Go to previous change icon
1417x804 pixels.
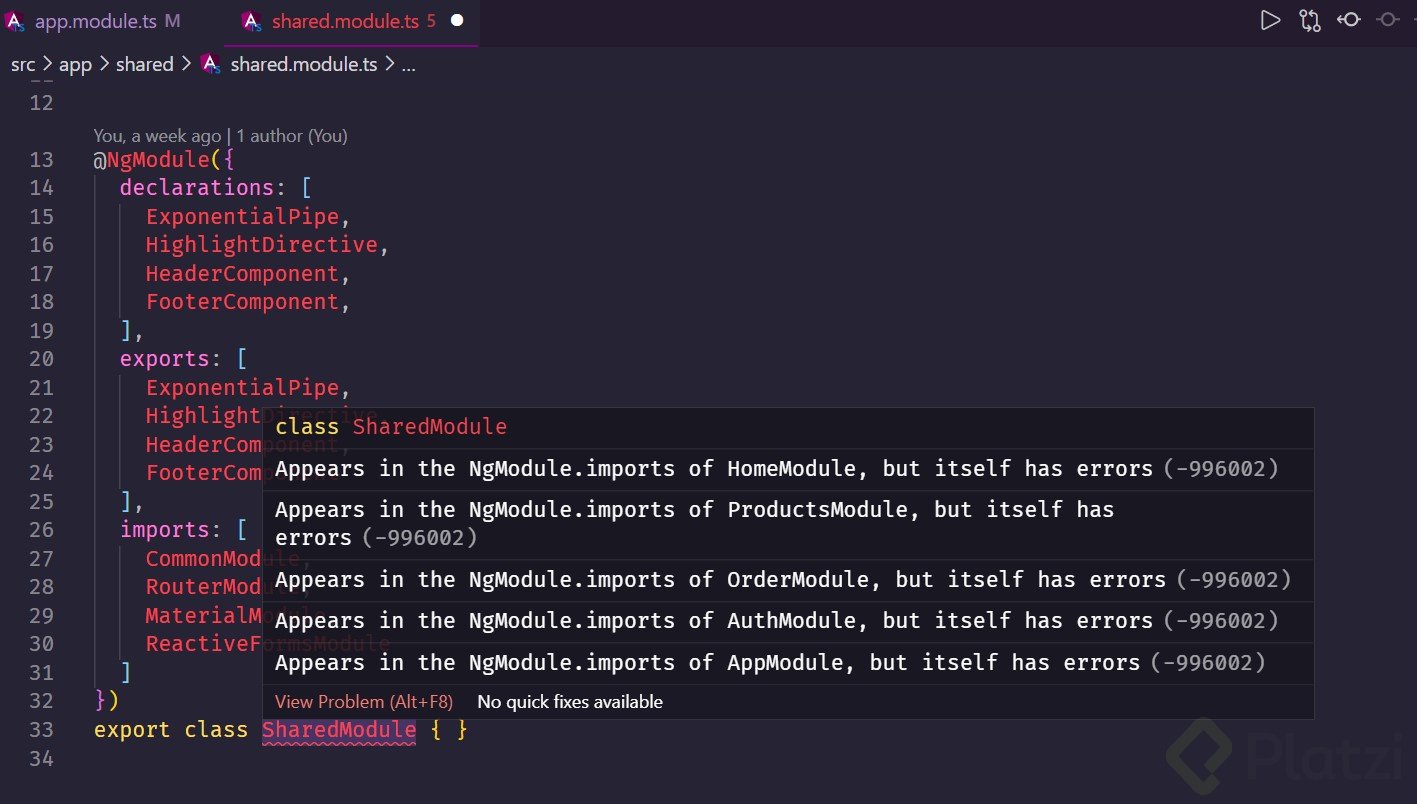(1349, 20)
